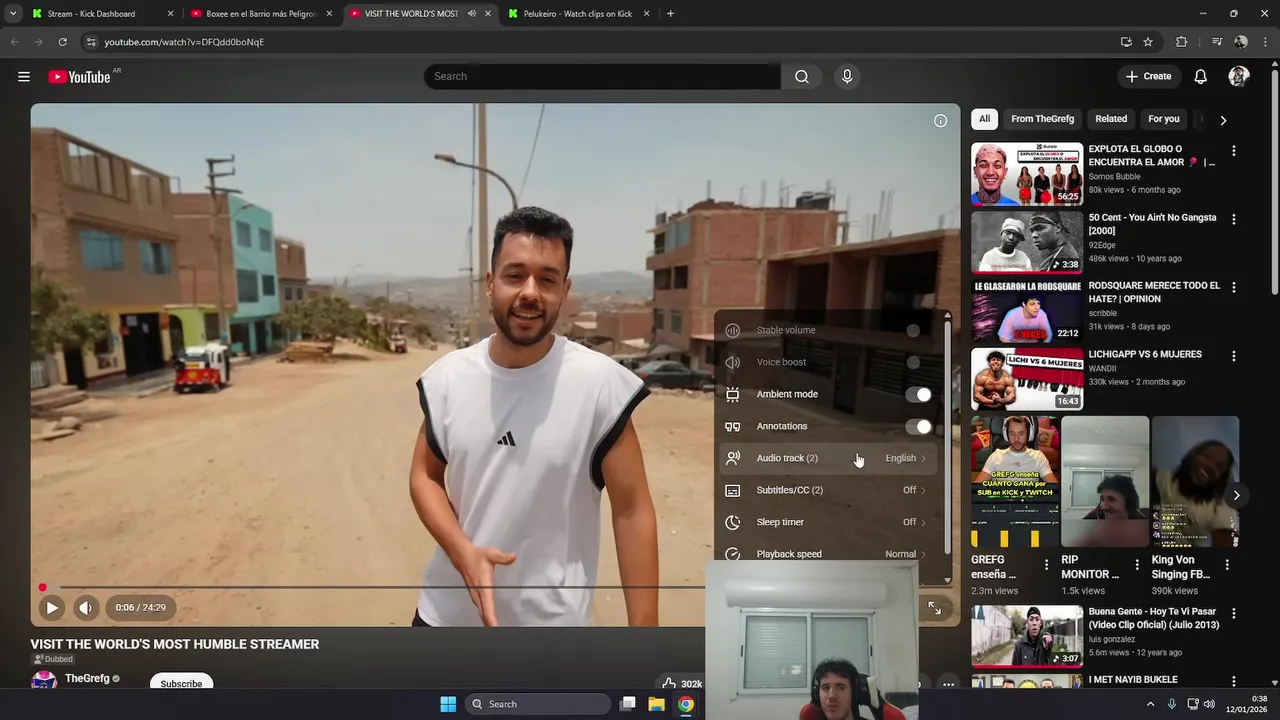Open Audio track submenu
Viewport: 1280px width, 720px height.
tap(829, 458)
